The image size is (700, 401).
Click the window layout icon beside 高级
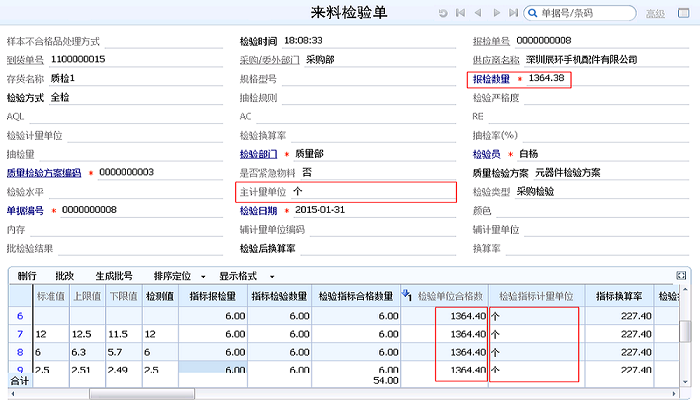pyautogui.click(x=683, y=13)
